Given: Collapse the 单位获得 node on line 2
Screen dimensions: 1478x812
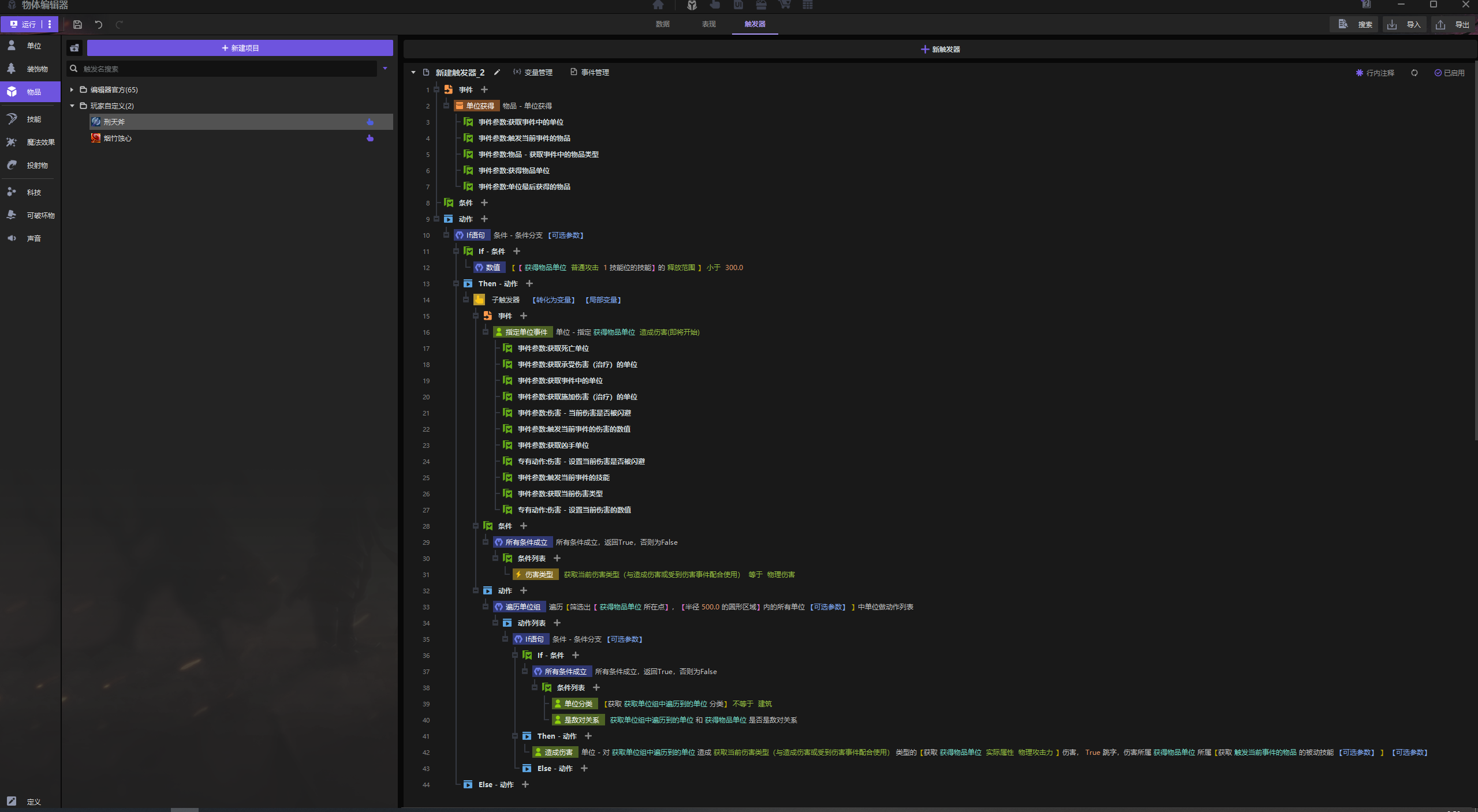Looking at the screenshot, I should [446, 106].
